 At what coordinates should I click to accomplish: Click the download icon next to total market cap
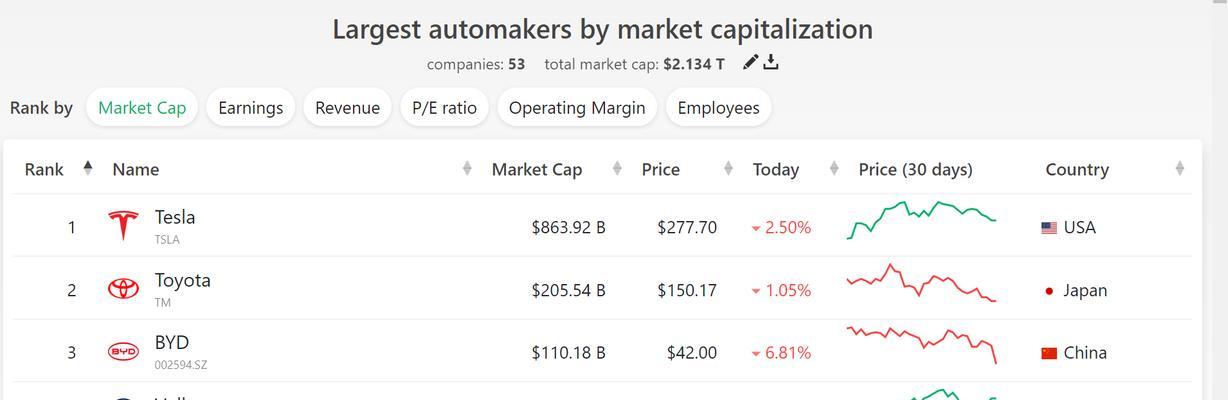coord(771,63)
